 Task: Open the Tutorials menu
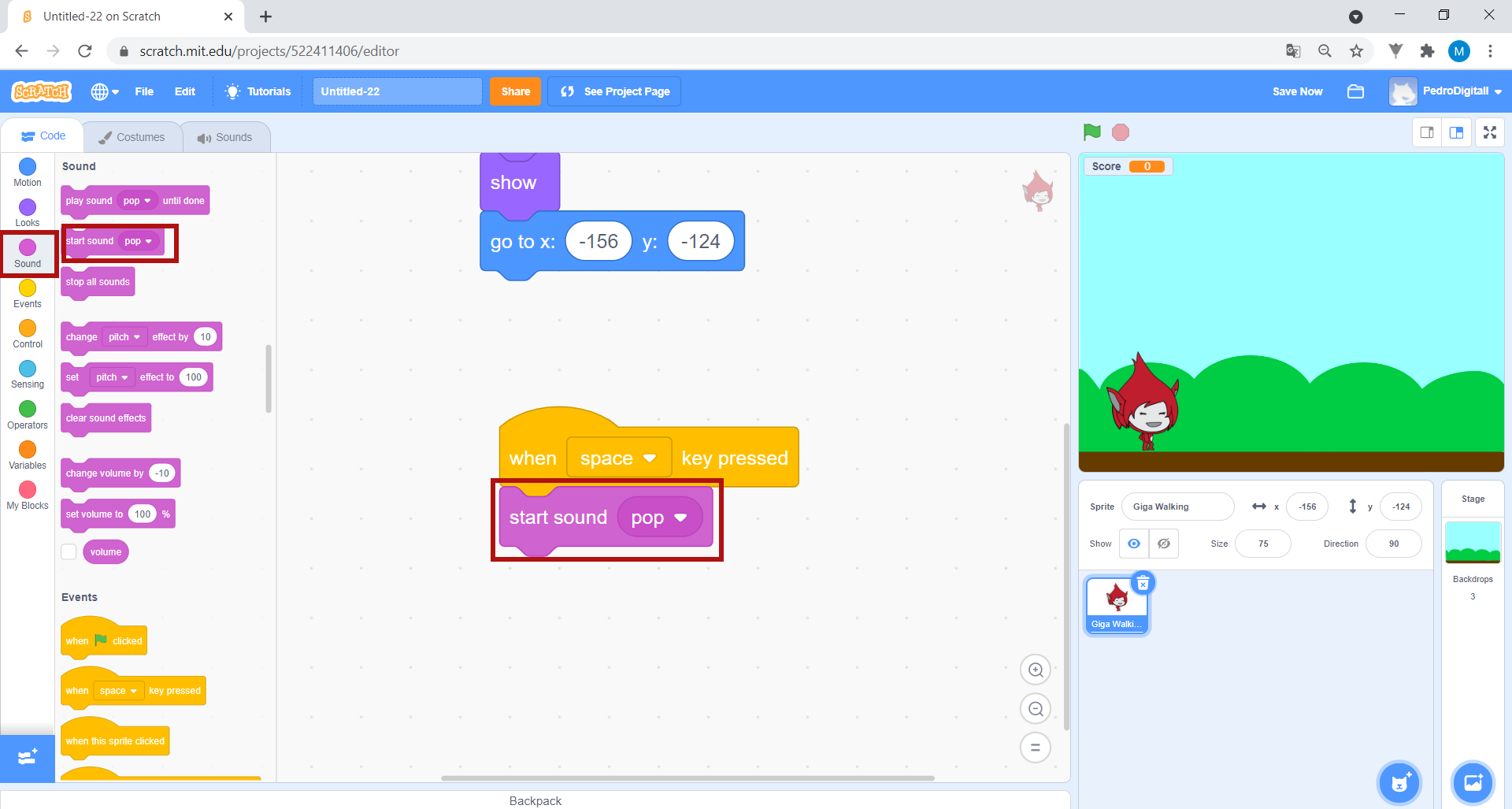tap(258, 91)
